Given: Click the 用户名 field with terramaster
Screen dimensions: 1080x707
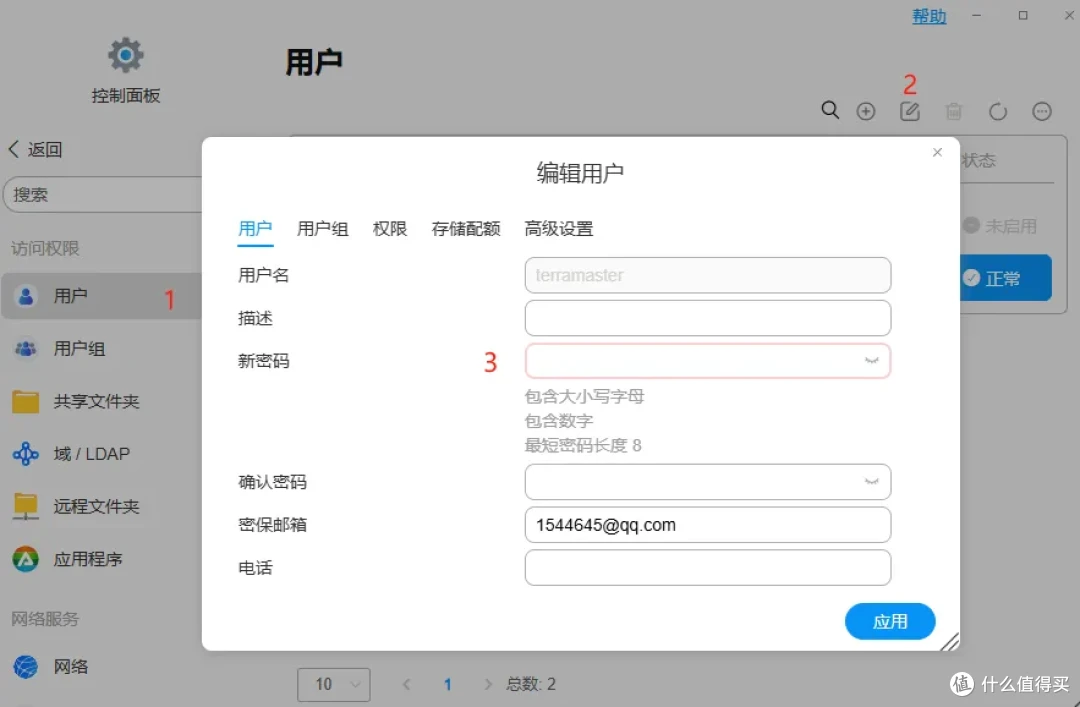Looking at the screenshot, I should [707, 275].
